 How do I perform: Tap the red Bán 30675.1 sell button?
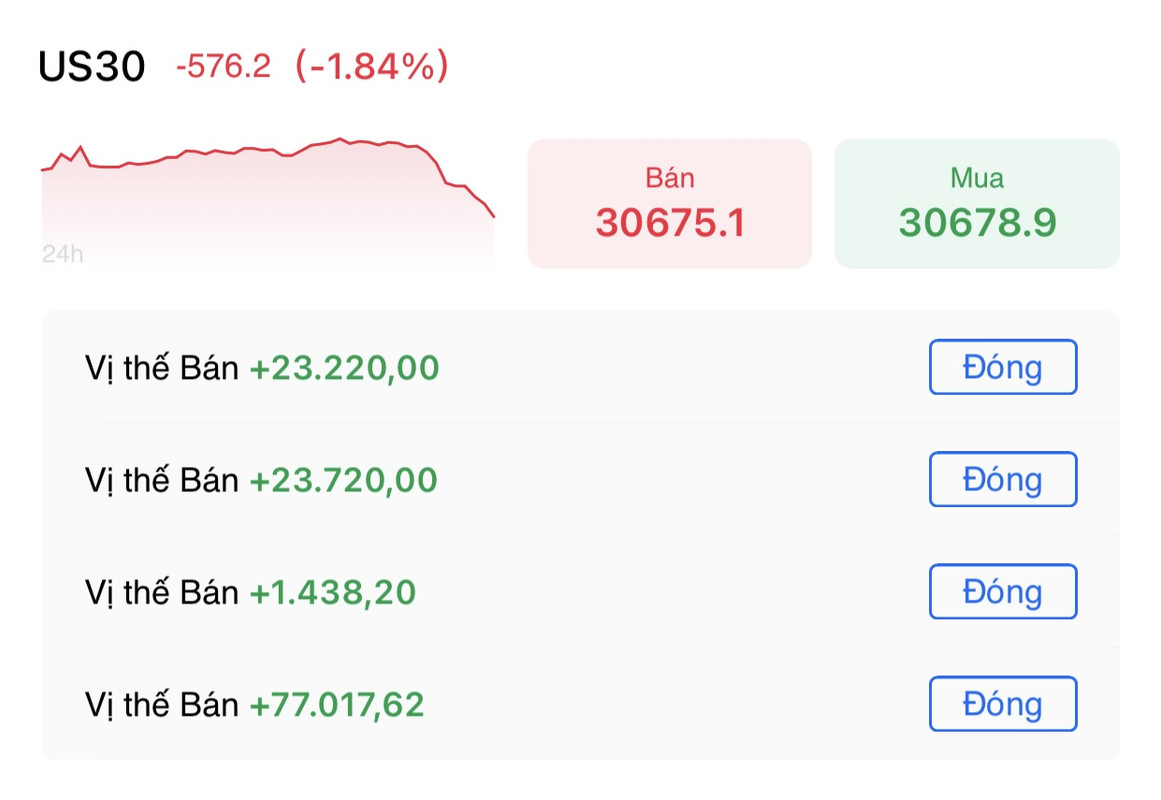669,204
